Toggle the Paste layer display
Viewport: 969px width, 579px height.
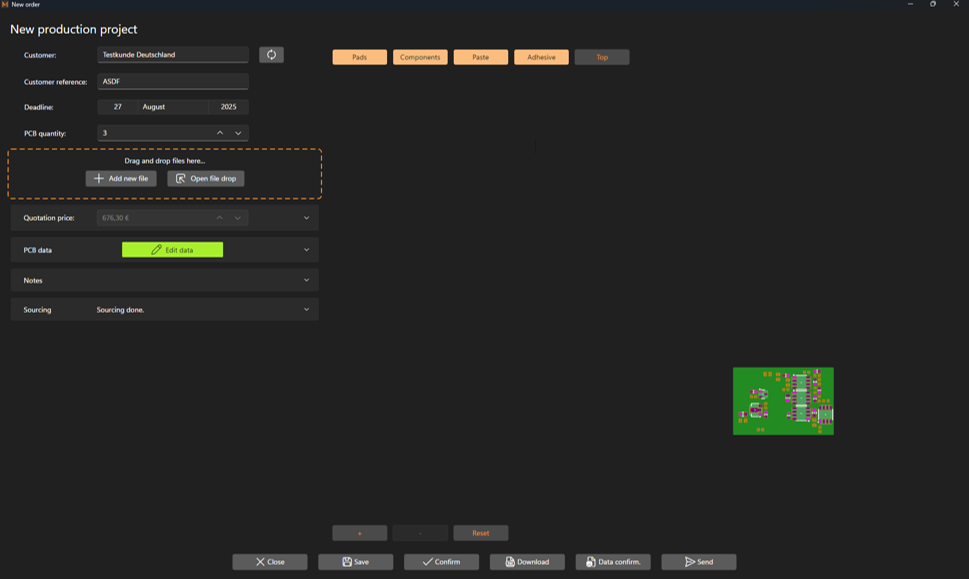[x=481, y=57]
